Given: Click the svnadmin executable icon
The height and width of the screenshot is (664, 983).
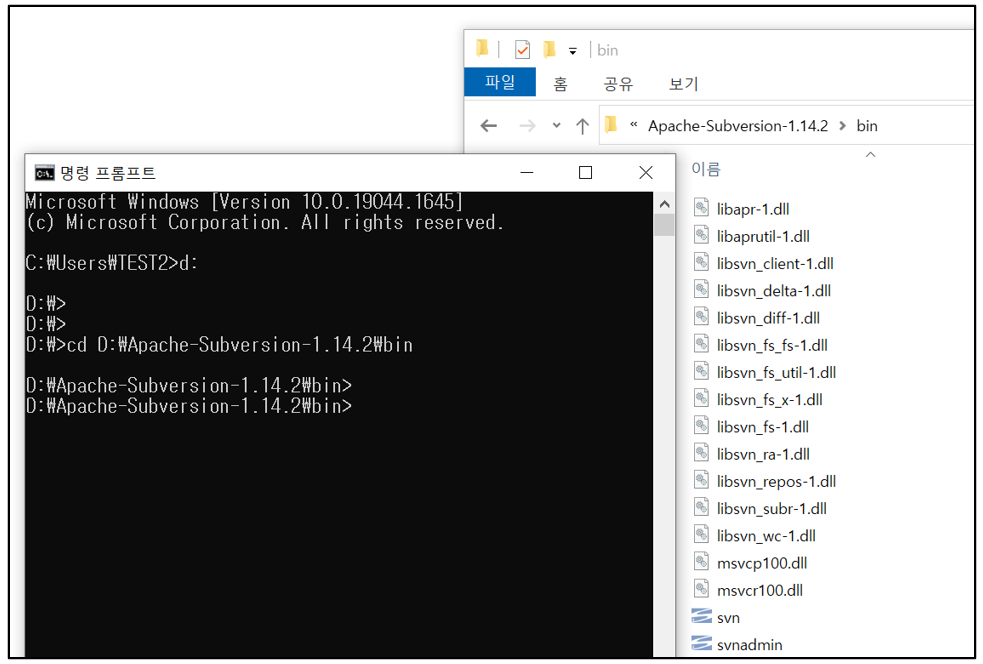Looking at the screenshot, I should pos(702,644).
